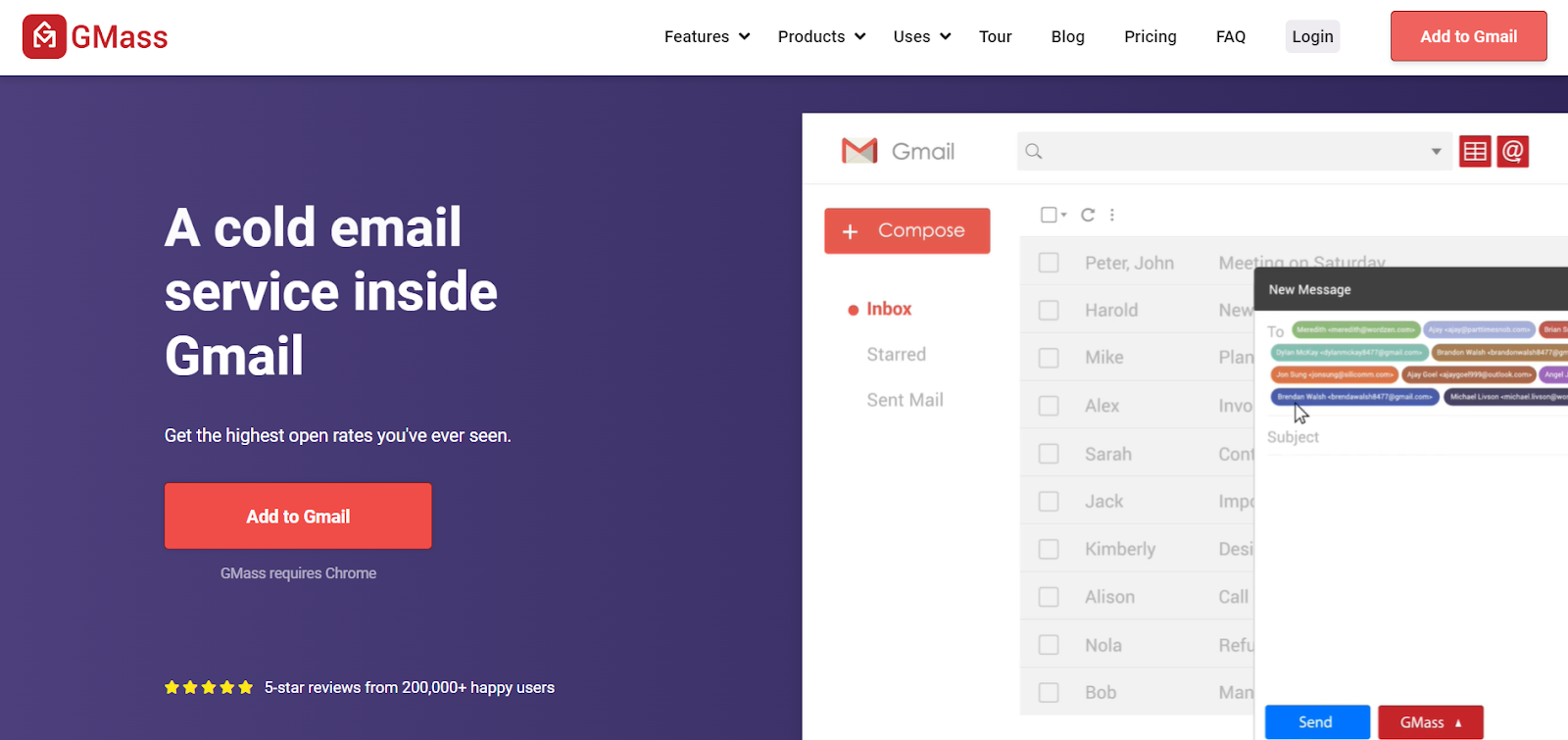
Task: Select the Alex email checkbox
Action: 1049,406
